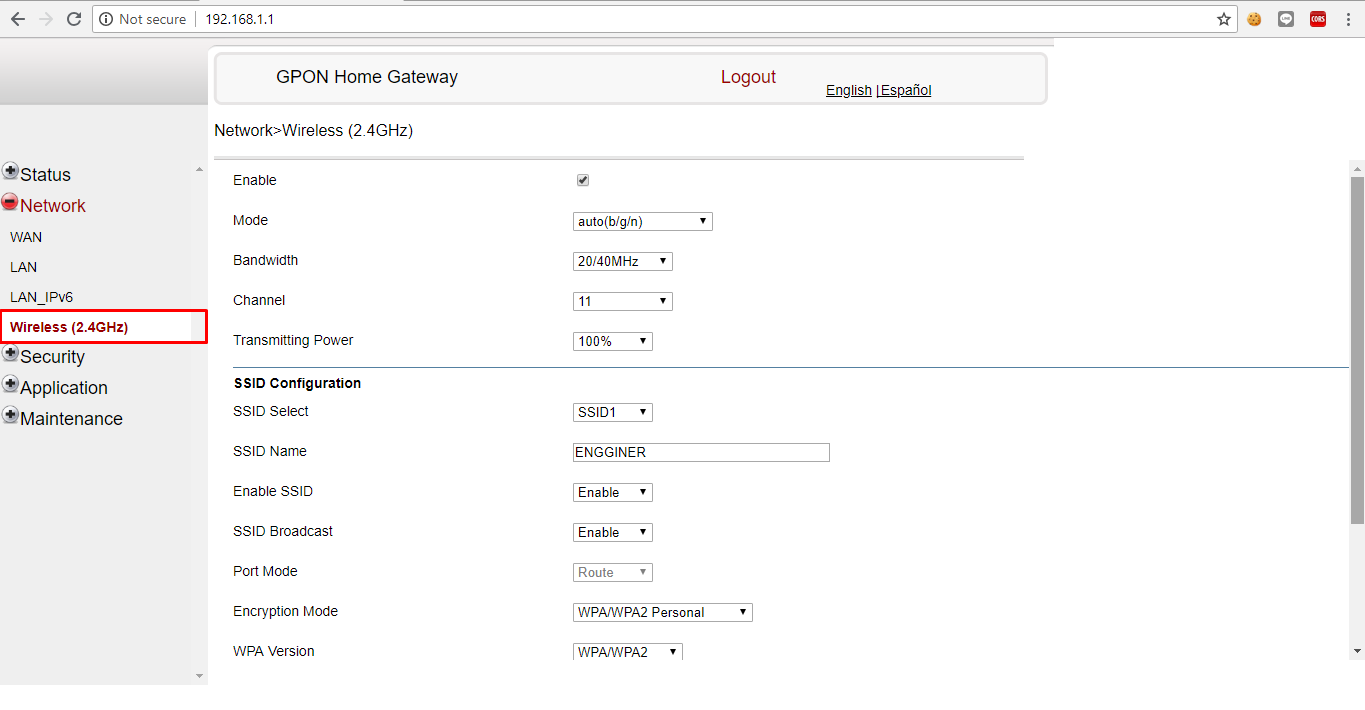Click the cookie extension icon

pos(1254,19)
